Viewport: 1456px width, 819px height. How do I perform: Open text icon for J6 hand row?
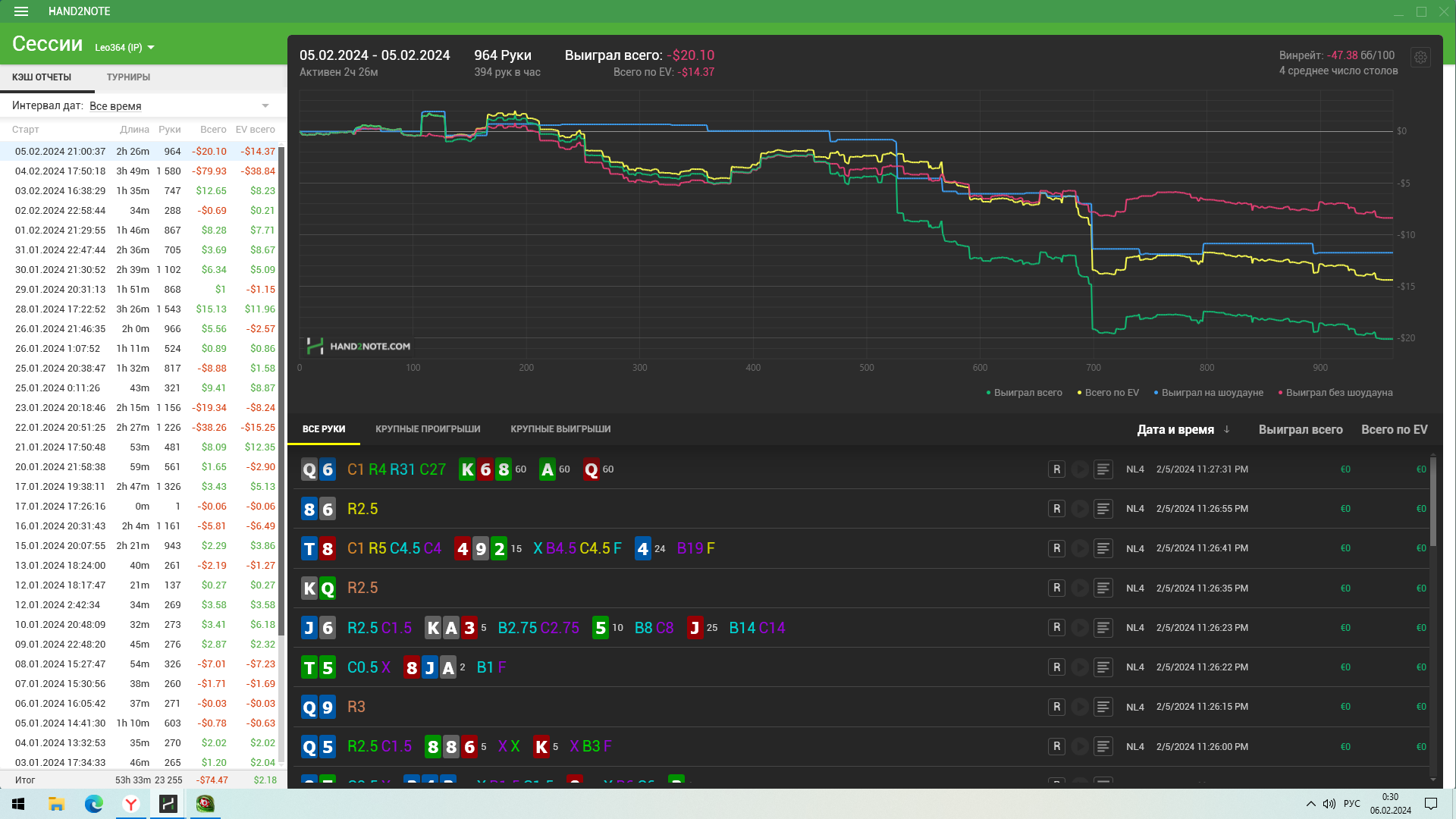pyautogui.click(x=1103, y=628)
